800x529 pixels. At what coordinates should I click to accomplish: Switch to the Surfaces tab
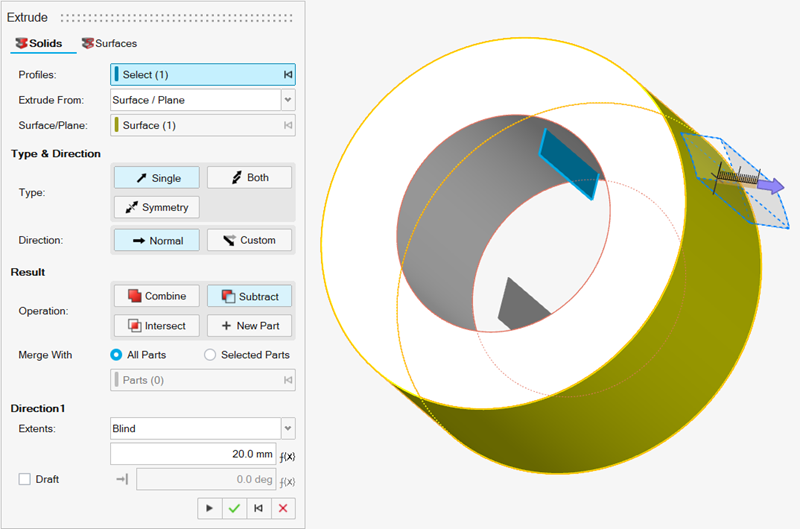click(x=109, y=44)
